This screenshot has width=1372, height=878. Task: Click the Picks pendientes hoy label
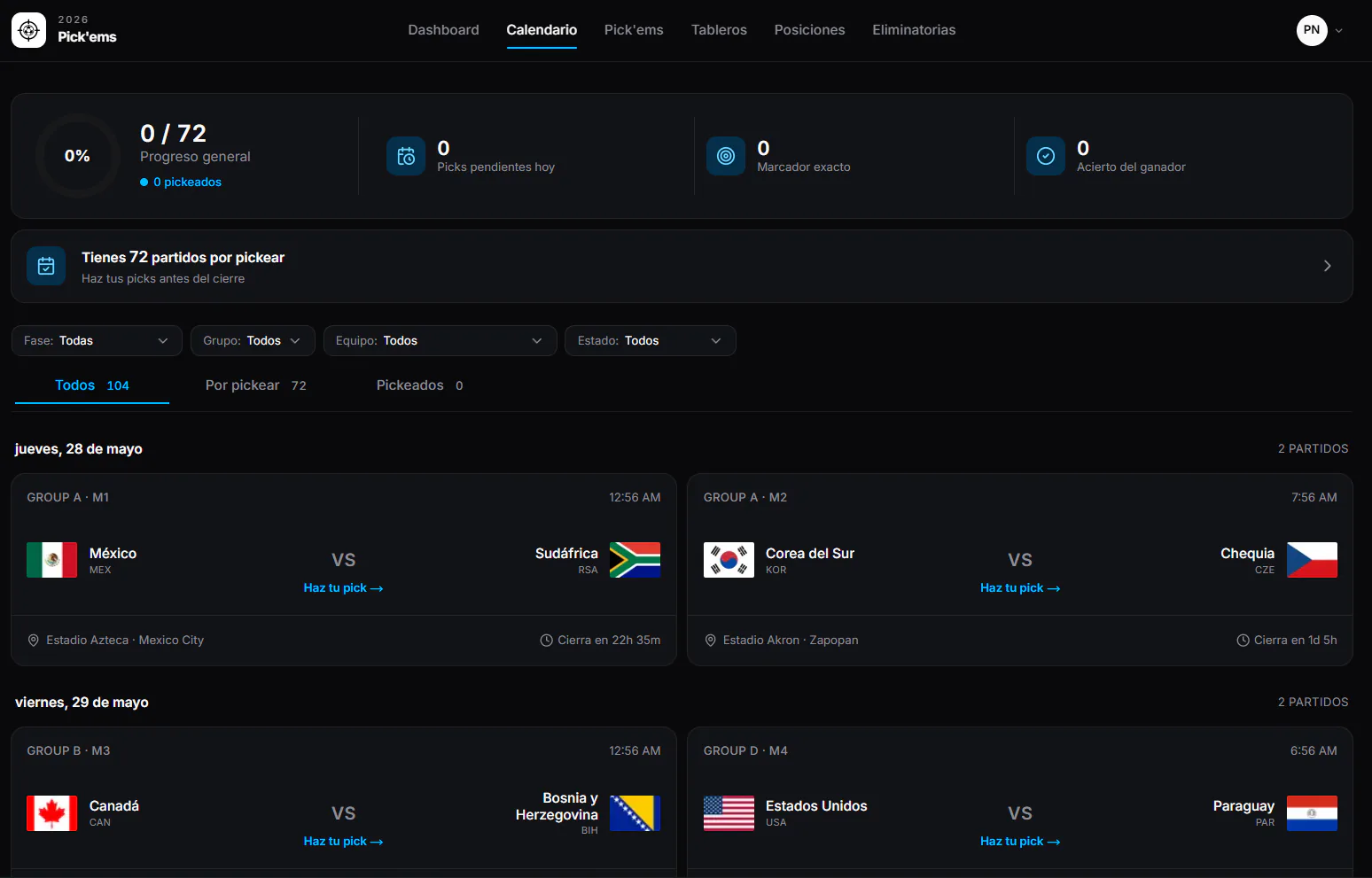tap(495, 167)
